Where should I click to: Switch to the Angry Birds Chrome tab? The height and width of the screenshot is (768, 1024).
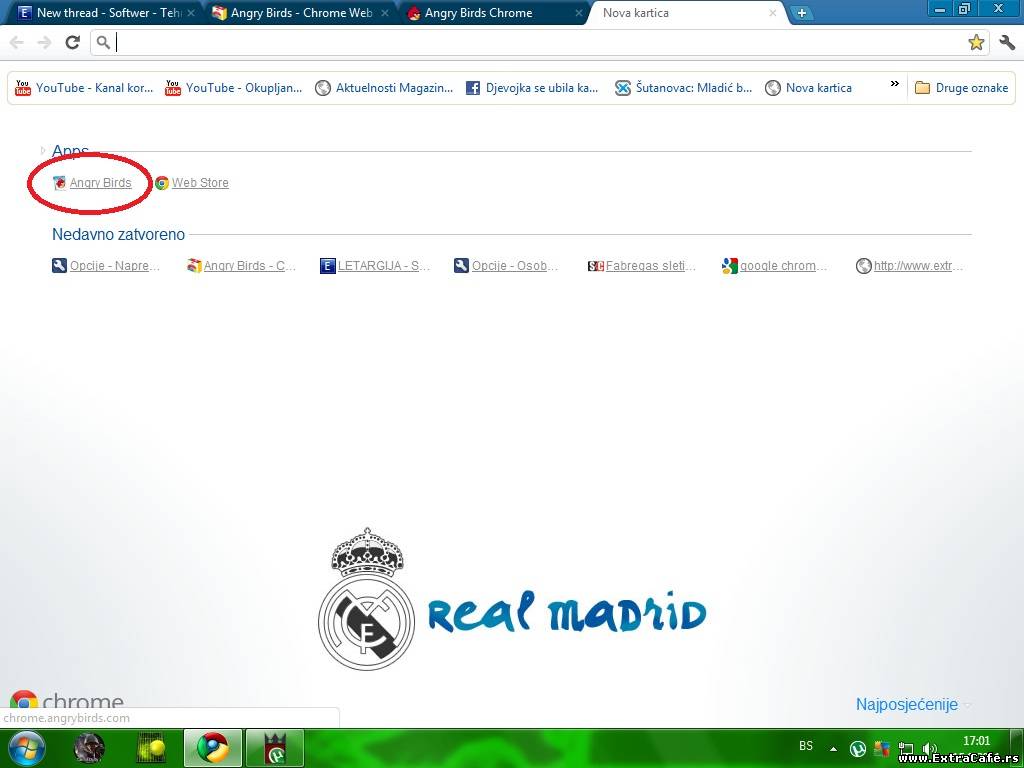coord(491,12)
